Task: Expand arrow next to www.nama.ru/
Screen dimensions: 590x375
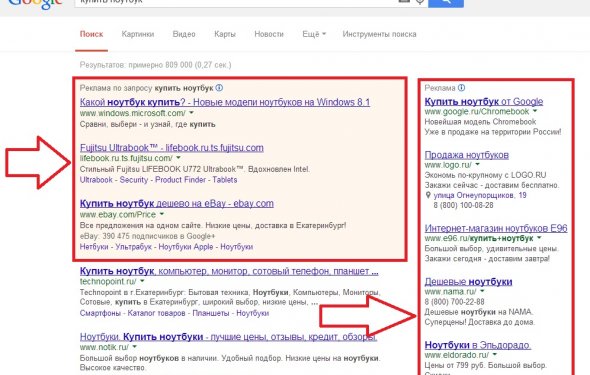Action: click(482, 291)
